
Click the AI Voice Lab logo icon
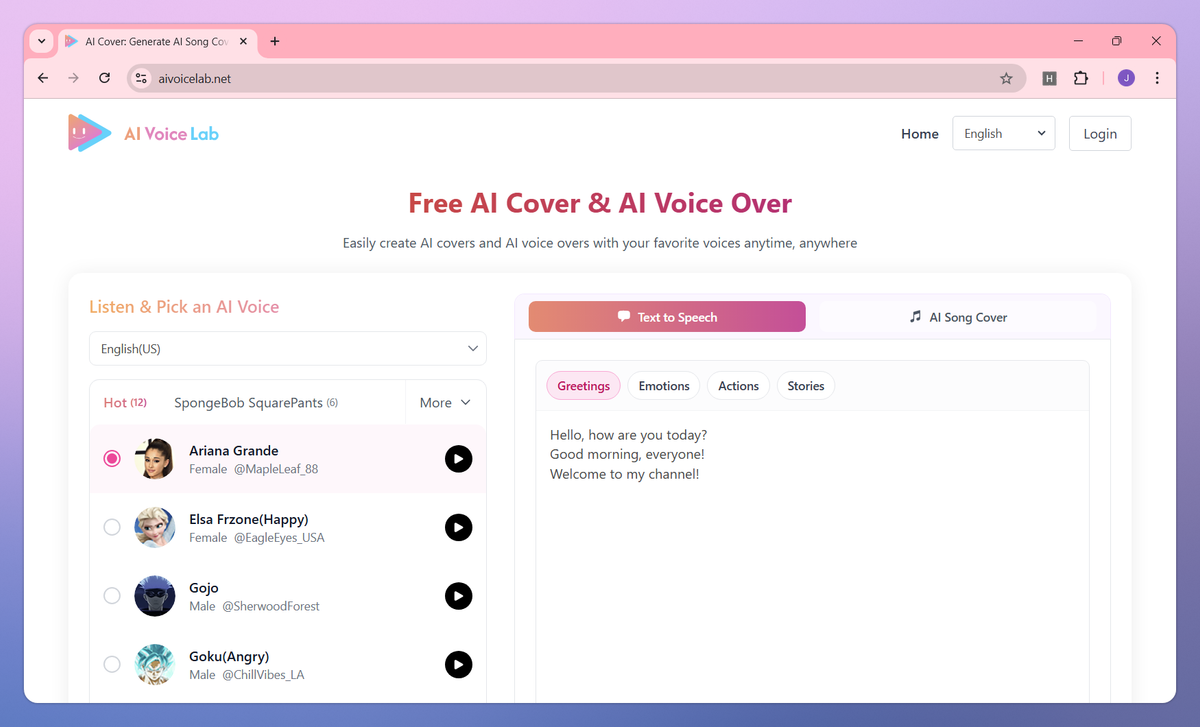[x=89, y=133]
